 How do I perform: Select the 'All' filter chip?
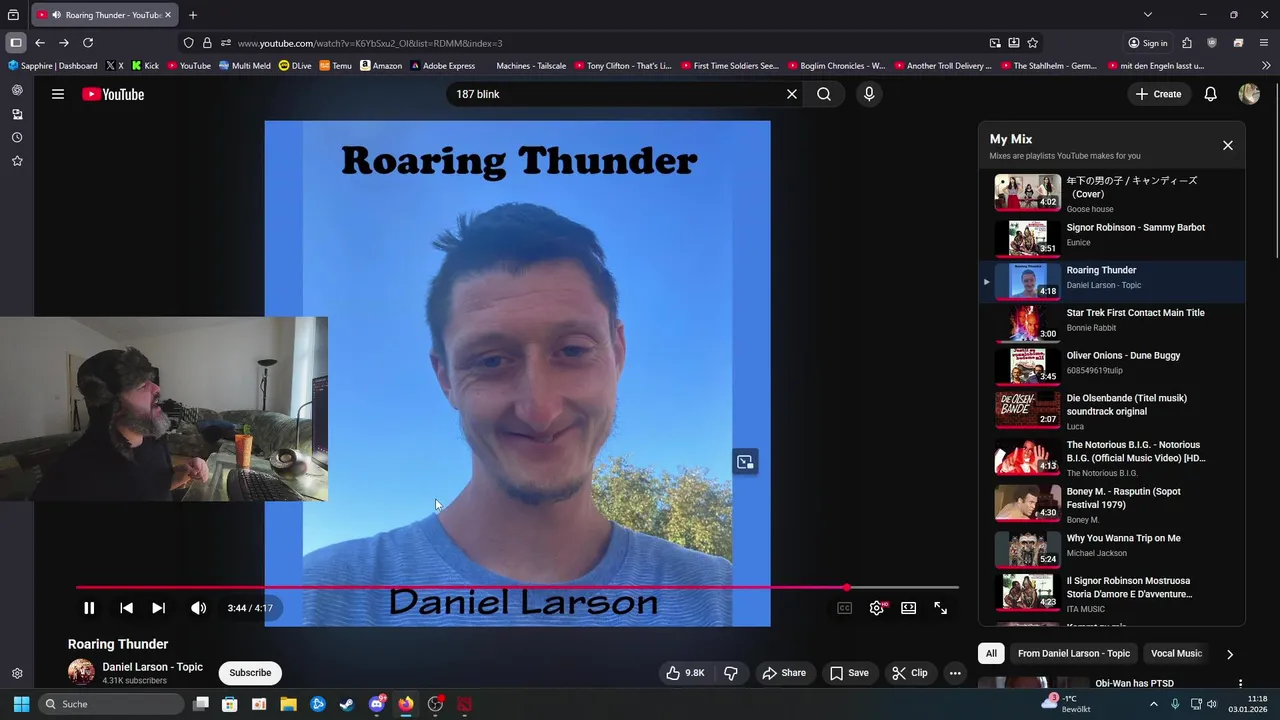click(x=991, y=653)
